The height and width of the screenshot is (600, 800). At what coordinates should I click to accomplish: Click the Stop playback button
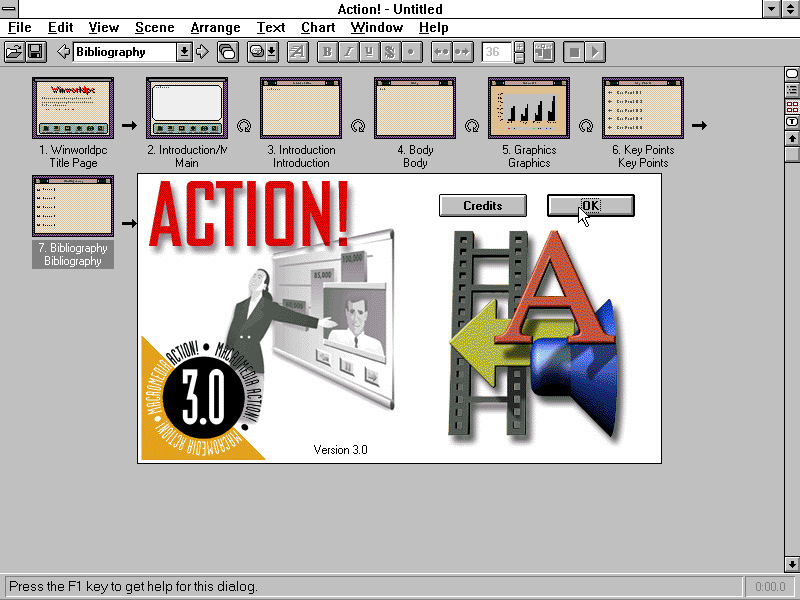point(574,52)
